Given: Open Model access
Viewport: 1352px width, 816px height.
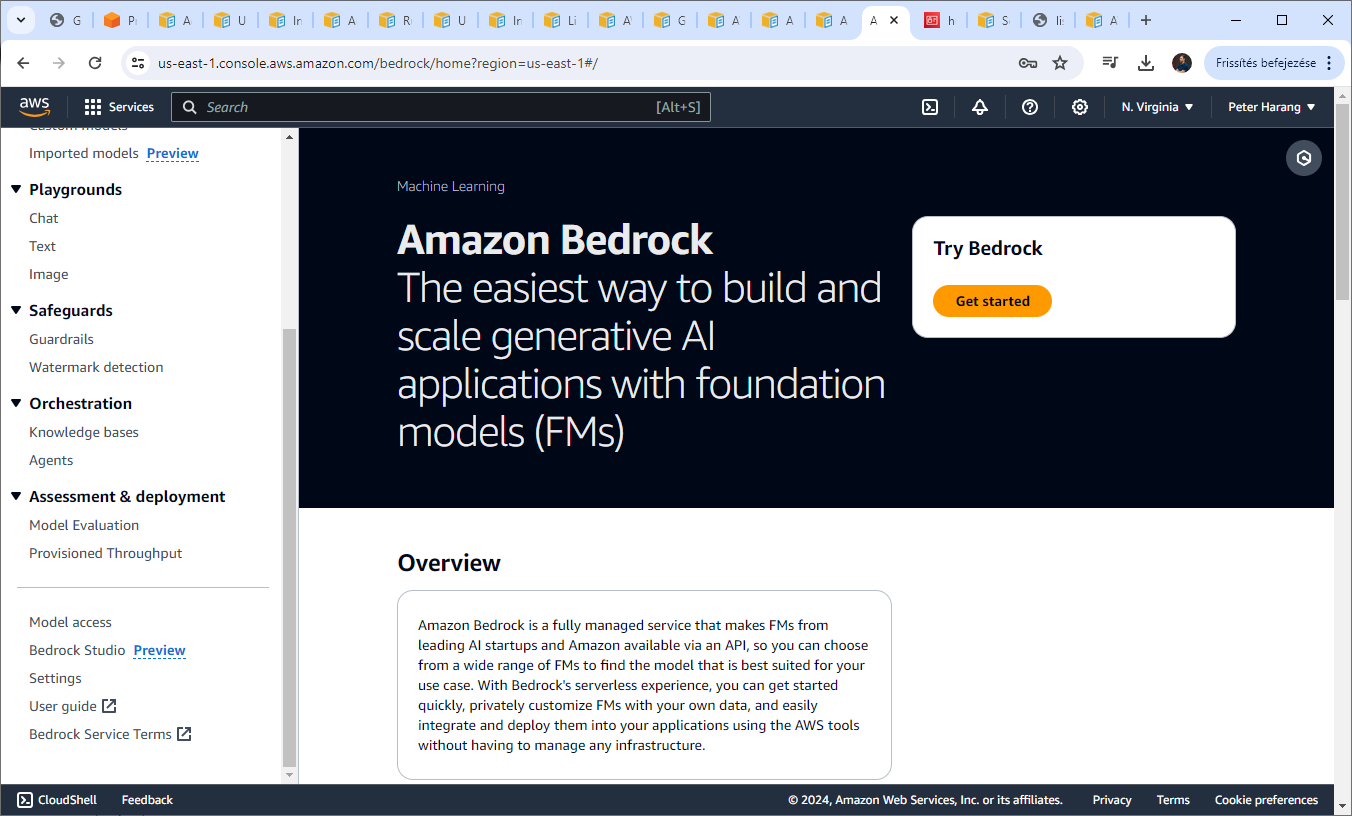Looking at the screenshot, I should pyautogui.click(x=70, y=622).
